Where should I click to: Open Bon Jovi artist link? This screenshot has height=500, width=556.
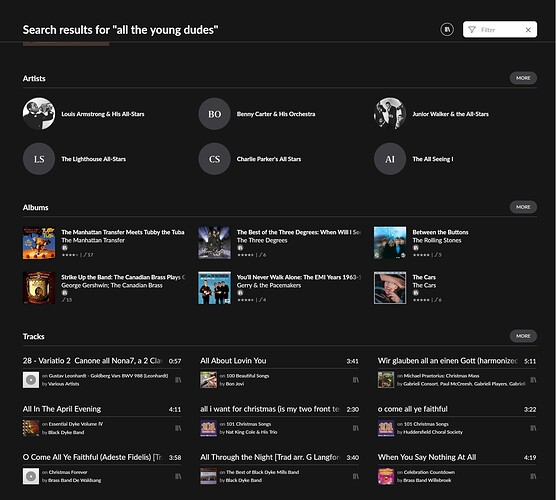235,384
